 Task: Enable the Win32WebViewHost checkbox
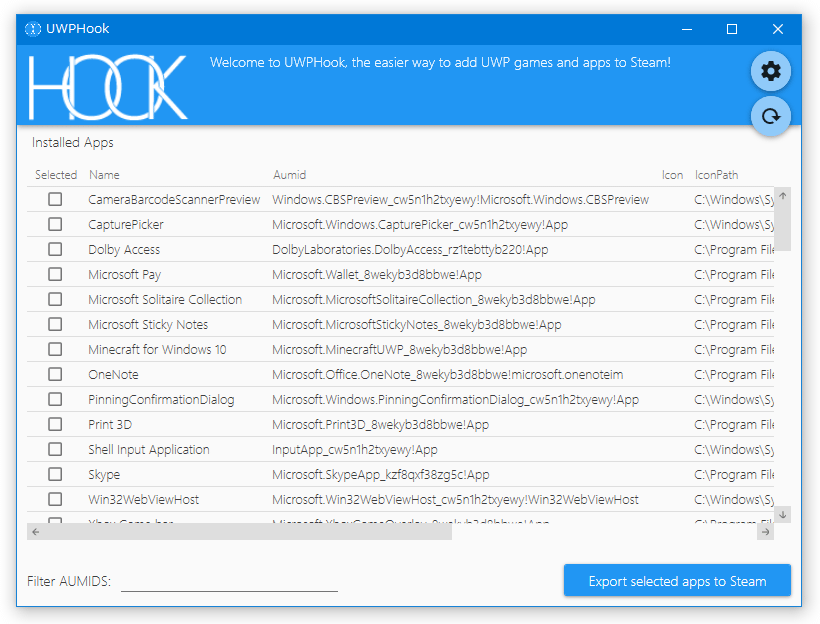point(55,500)
